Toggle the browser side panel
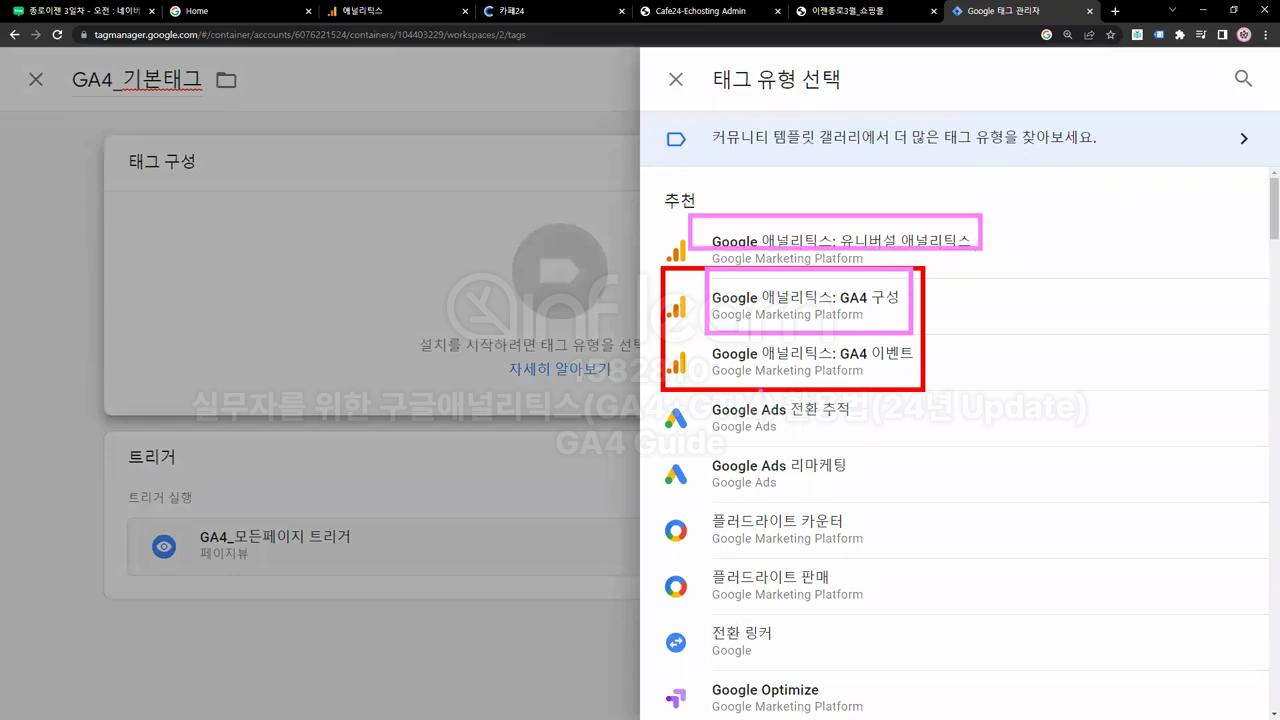Viewport: 1280px width, 720px height. (1222, 34)
